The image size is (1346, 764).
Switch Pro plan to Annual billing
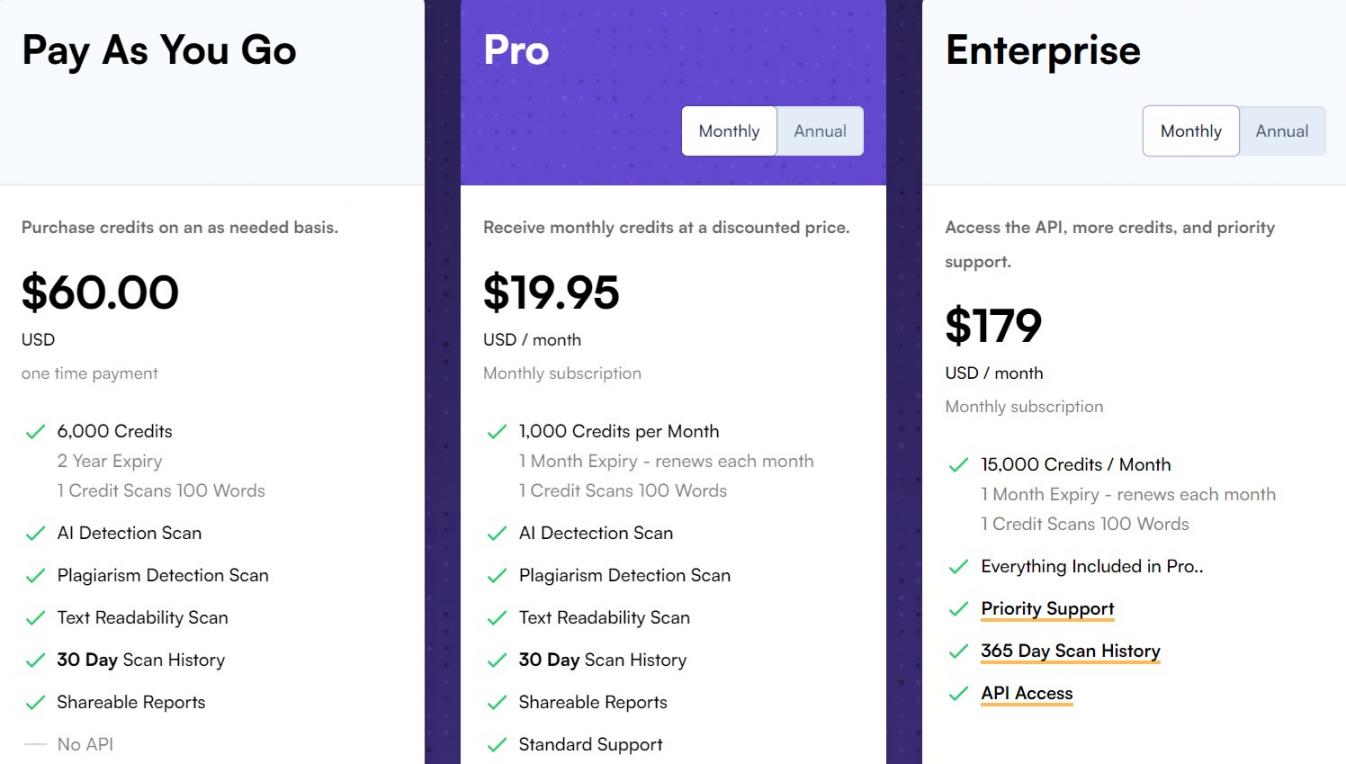click(820, 131)
